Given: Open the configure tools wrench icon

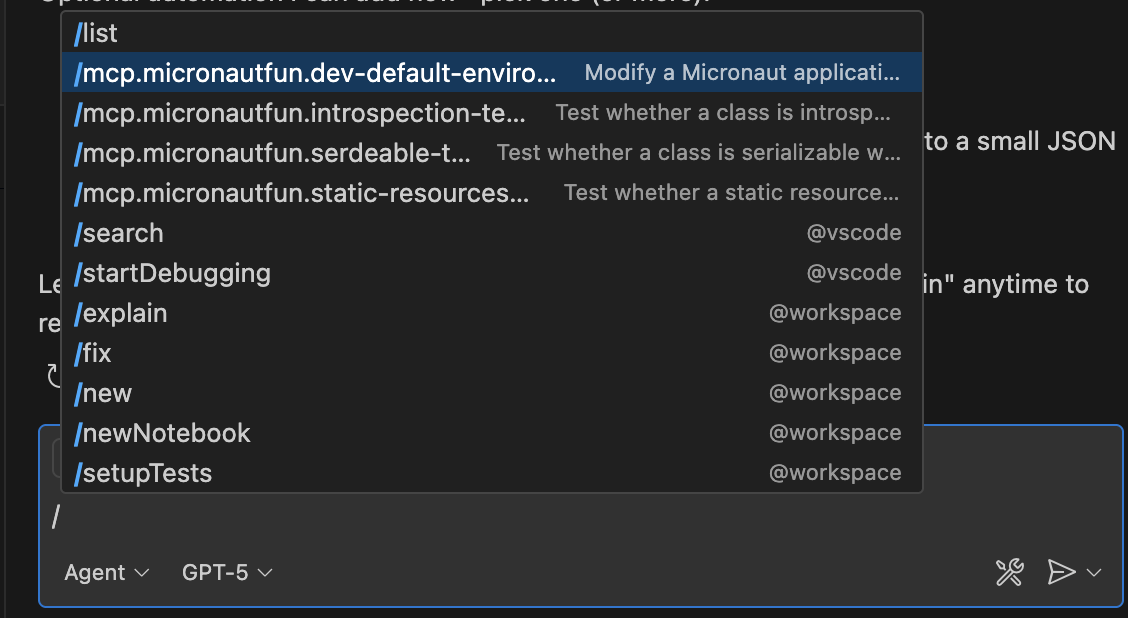Looking at the screenshot, I should [x=1009, y=572].
